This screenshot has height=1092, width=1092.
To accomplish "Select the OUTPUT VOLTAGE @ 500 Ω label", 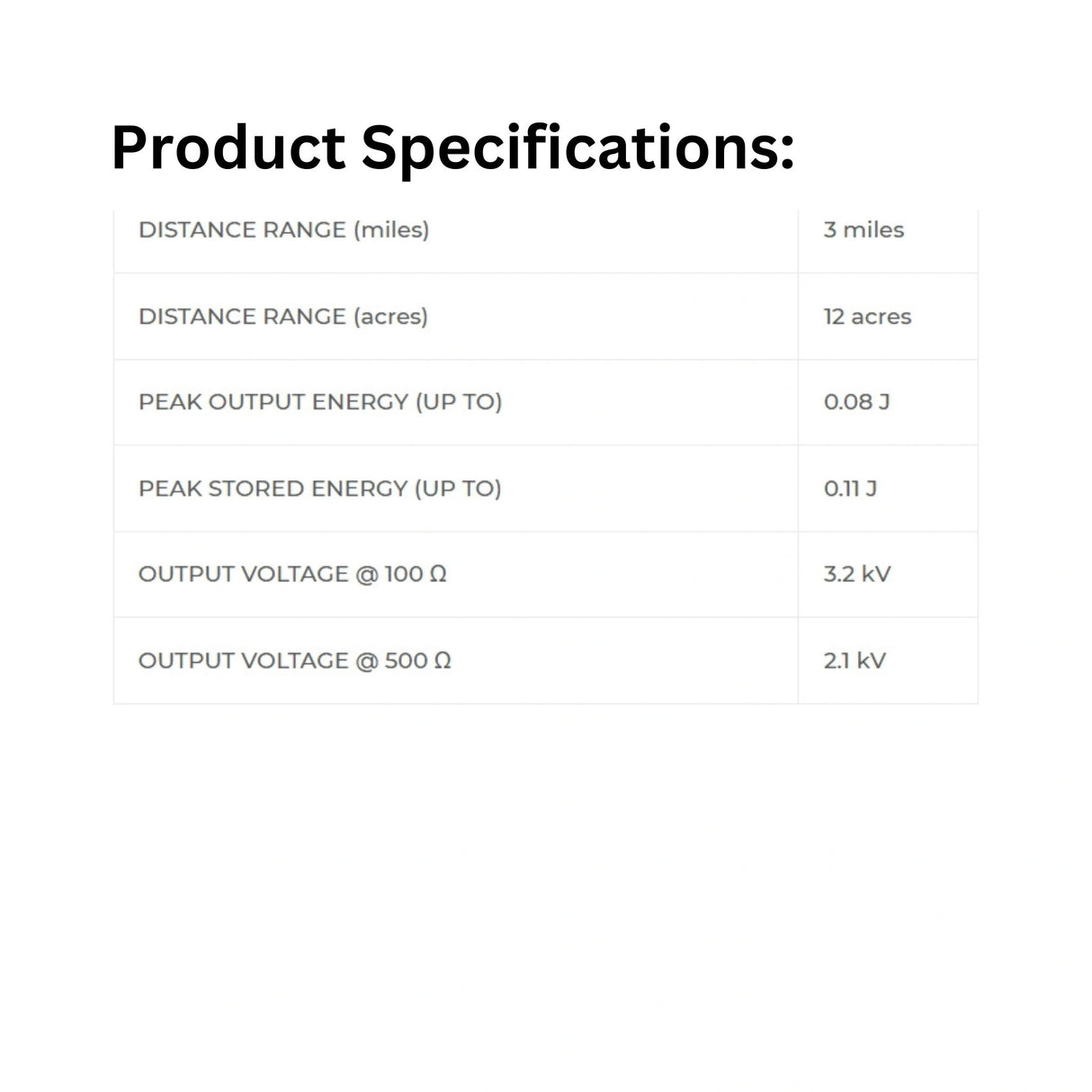I will [294, 660].
